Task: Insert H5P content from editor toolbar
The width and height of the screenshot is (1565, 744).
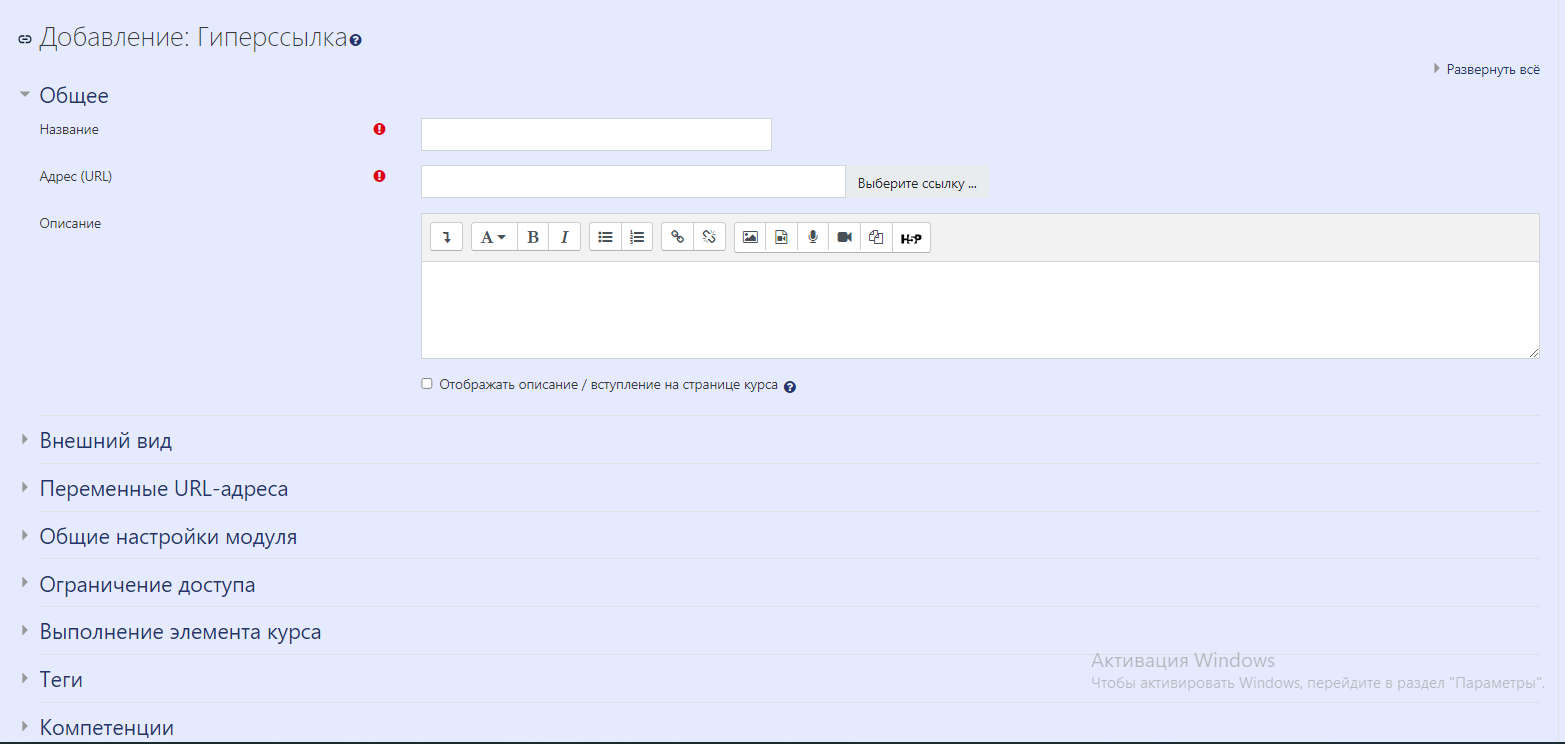Action: 910,238
